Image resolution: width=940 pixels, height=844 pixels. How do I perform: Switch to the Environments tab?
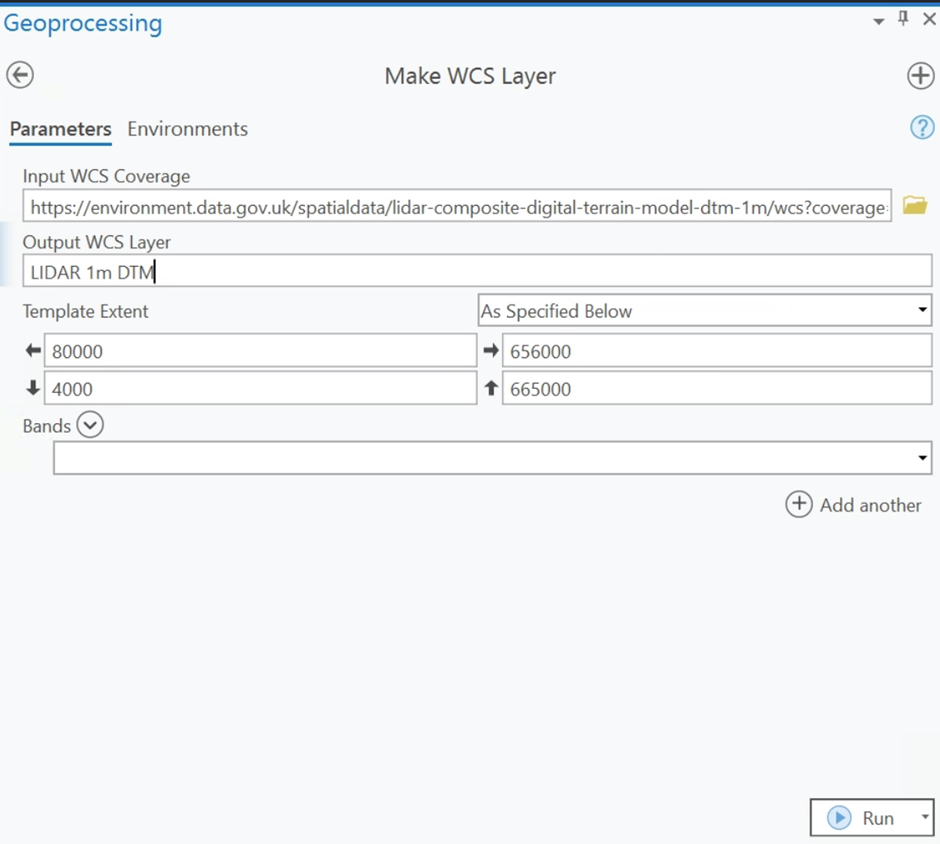tap(187, 129)
